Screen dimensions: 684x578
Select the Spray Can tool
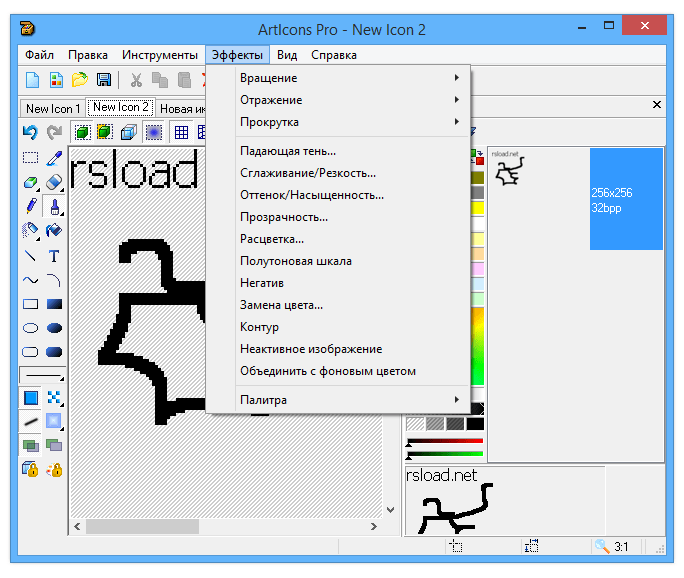(31, 230)
